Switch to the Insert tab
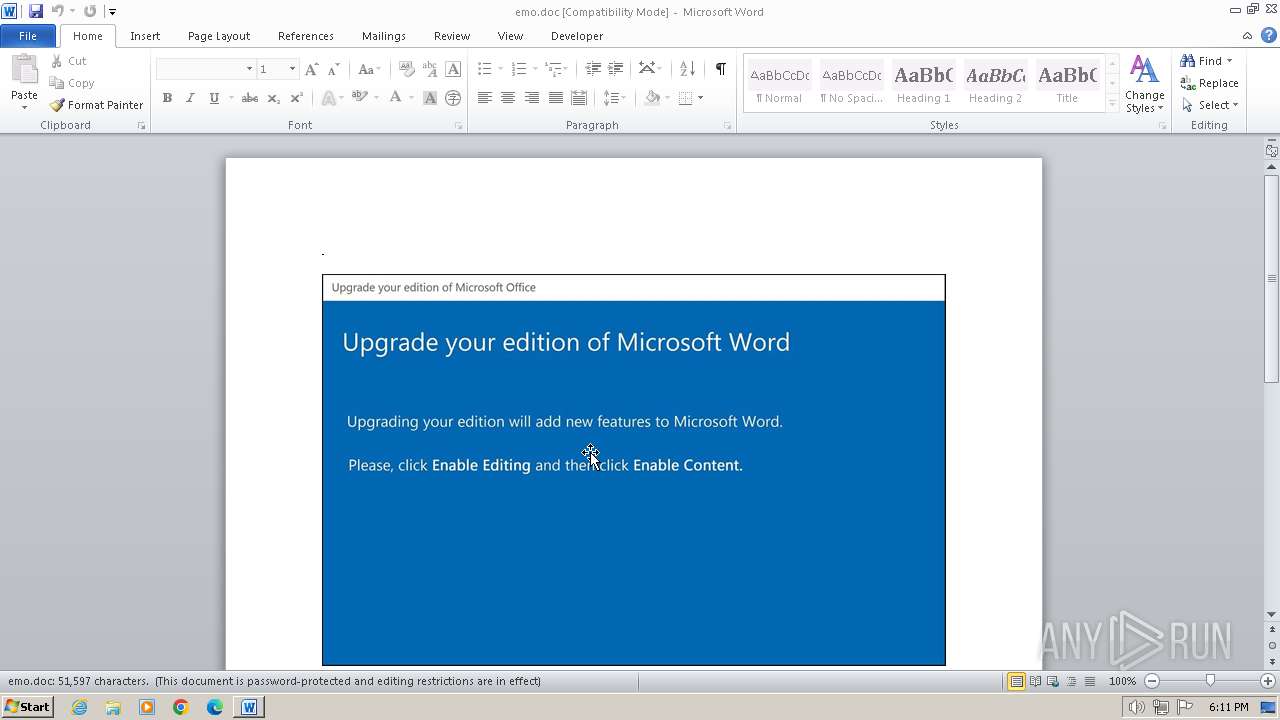The width and height of the screenshot is (1280, 720). (x=145, y=36)
